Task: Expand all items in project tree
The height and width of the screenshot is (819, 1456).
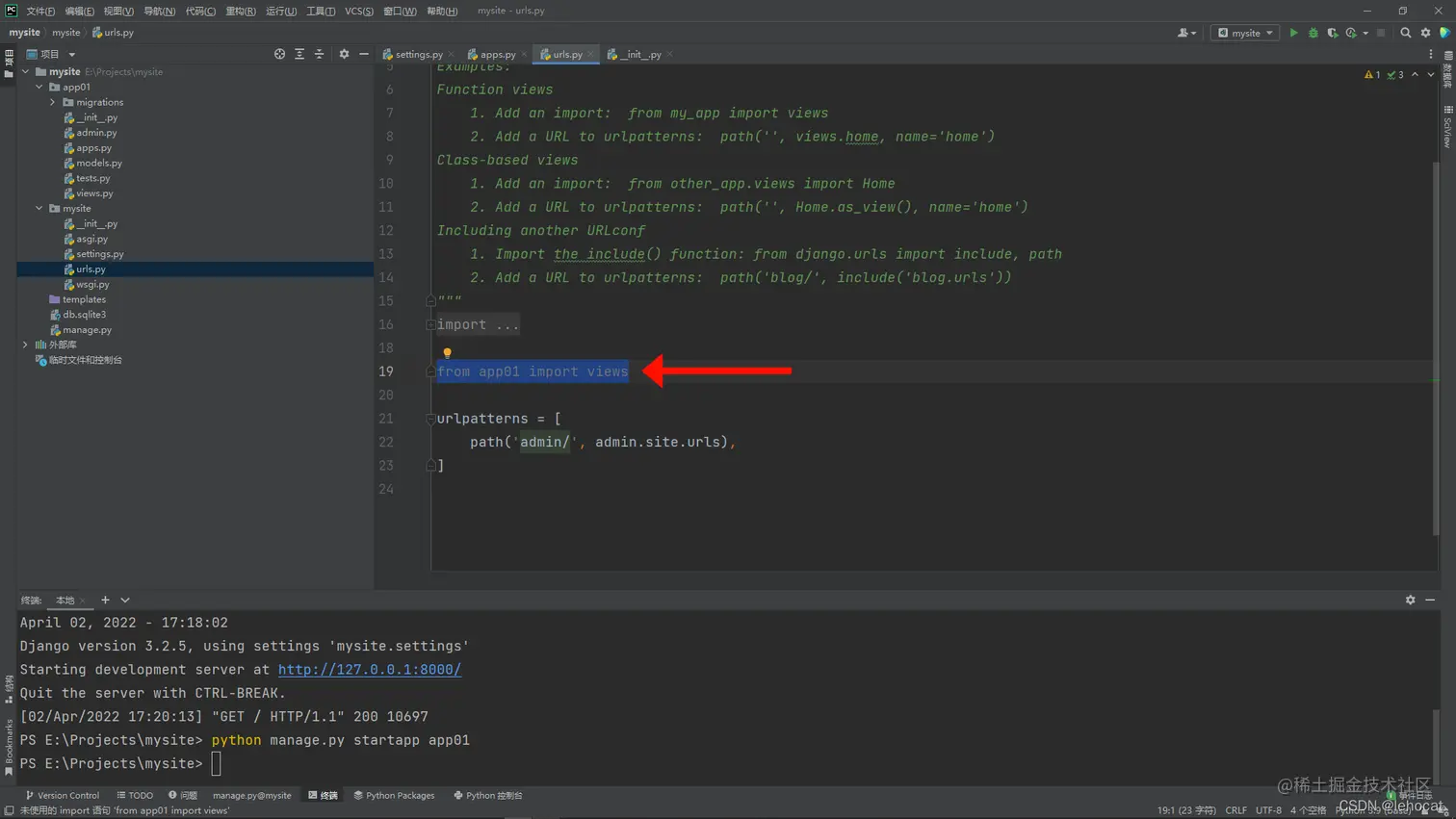Action: 299,54
